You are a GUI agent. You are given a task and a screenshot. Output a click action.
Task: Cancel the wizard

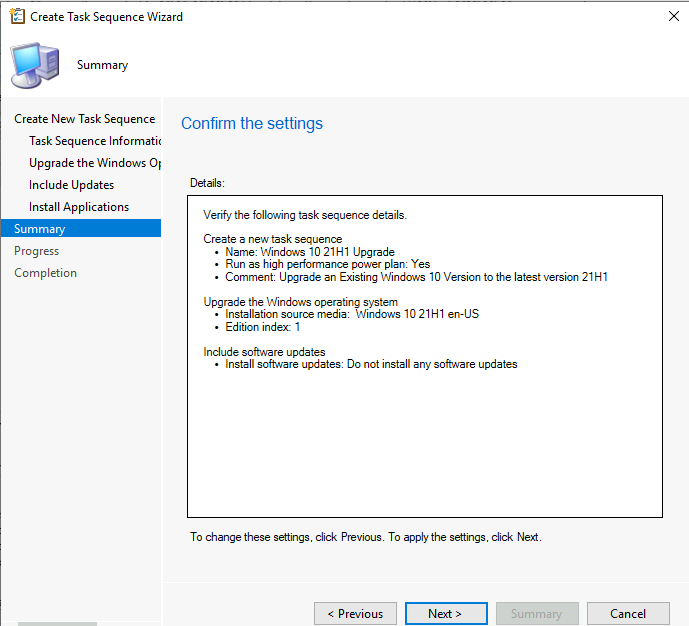628,613
